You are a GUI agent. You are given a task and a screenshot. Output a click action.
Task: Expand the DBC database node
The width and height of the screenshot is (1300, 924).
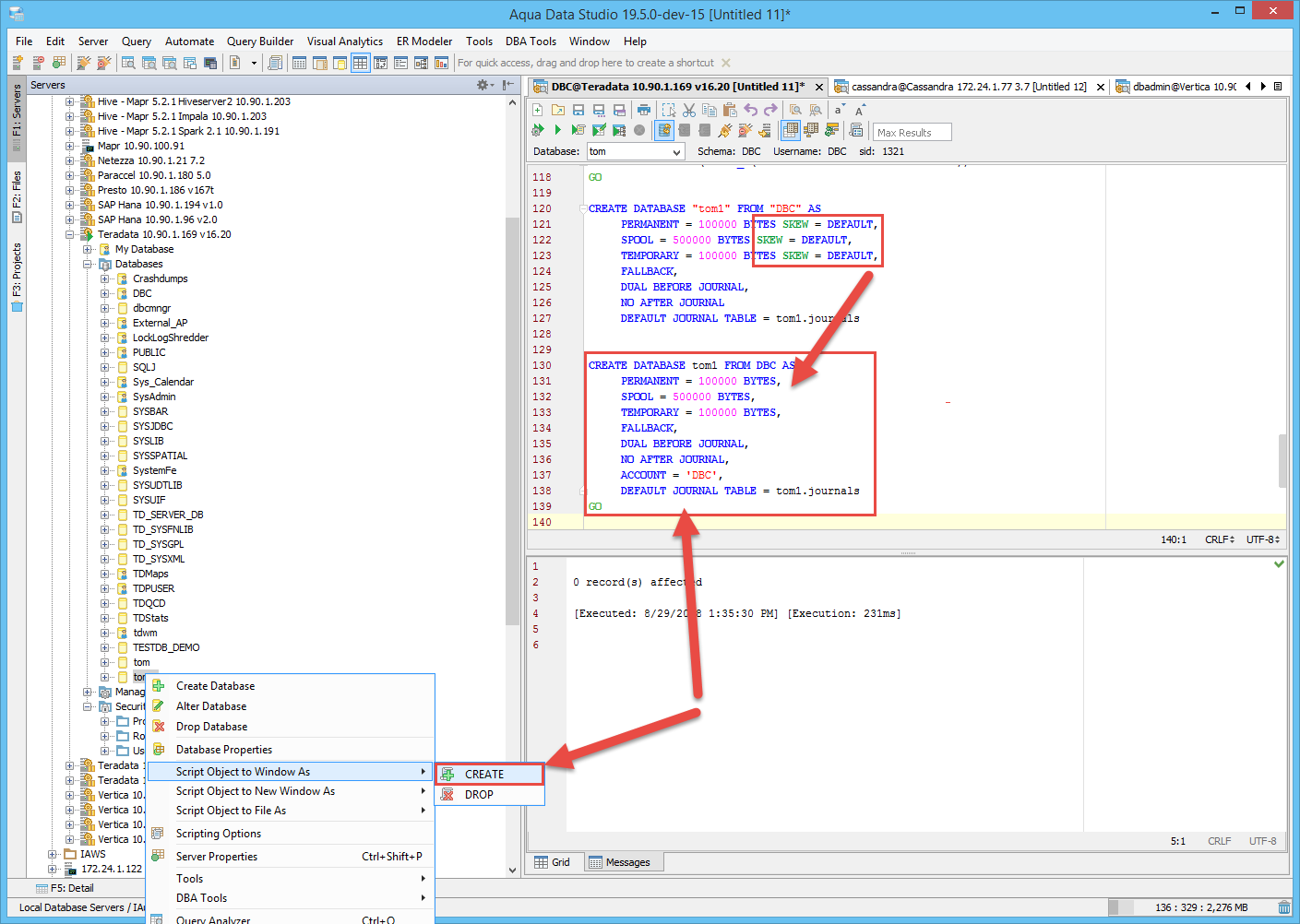click(x=105, y=293)
